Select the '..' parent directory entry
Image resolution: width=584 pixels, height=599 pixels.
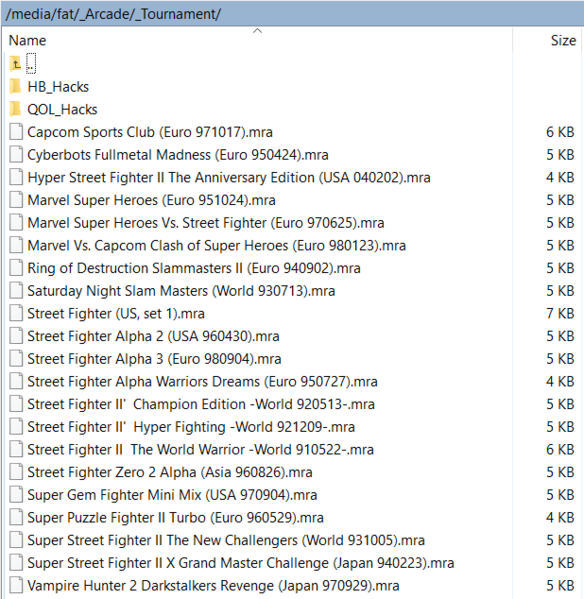pos(31,64)
